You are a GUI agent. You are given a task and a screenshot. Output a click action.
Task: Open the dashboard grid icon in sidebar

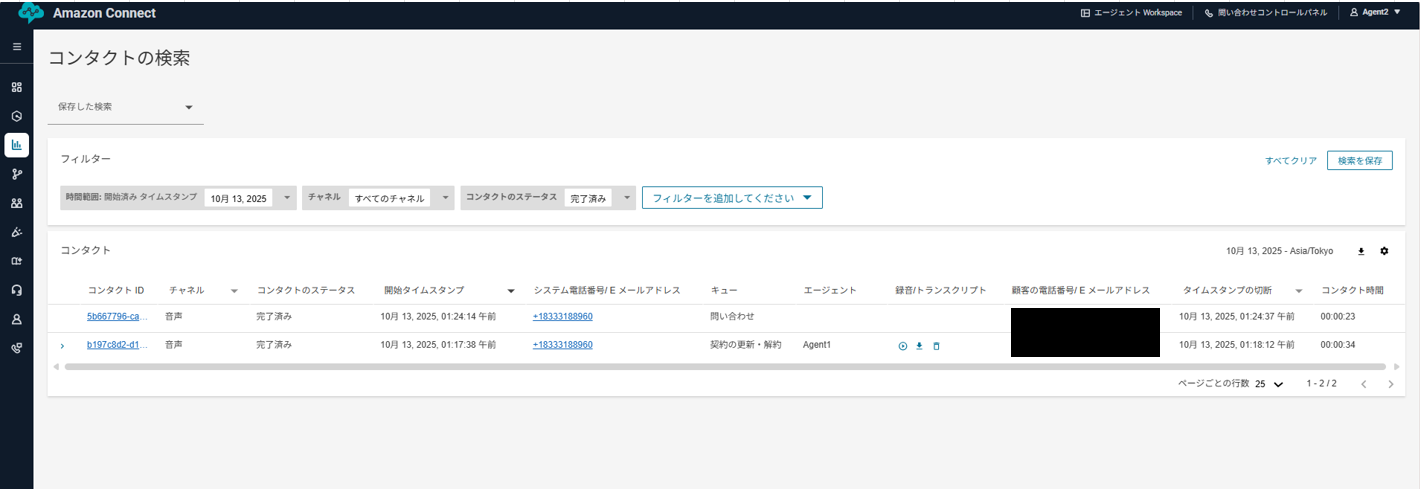click(16, 87)
